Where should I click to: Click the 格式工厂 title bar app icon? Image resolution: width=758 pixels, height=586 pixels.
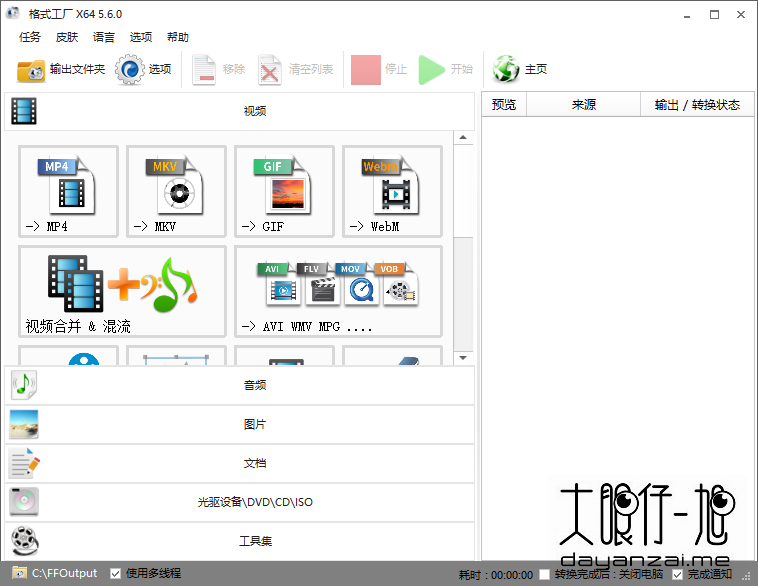click(x=13, y=13)
